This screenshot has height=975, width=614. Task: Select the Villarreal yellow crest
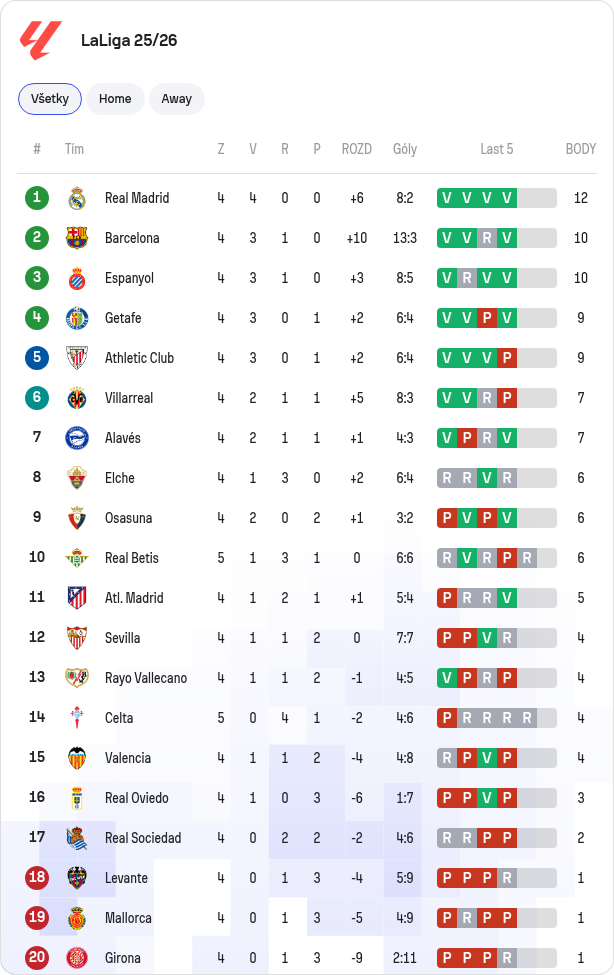77,398
